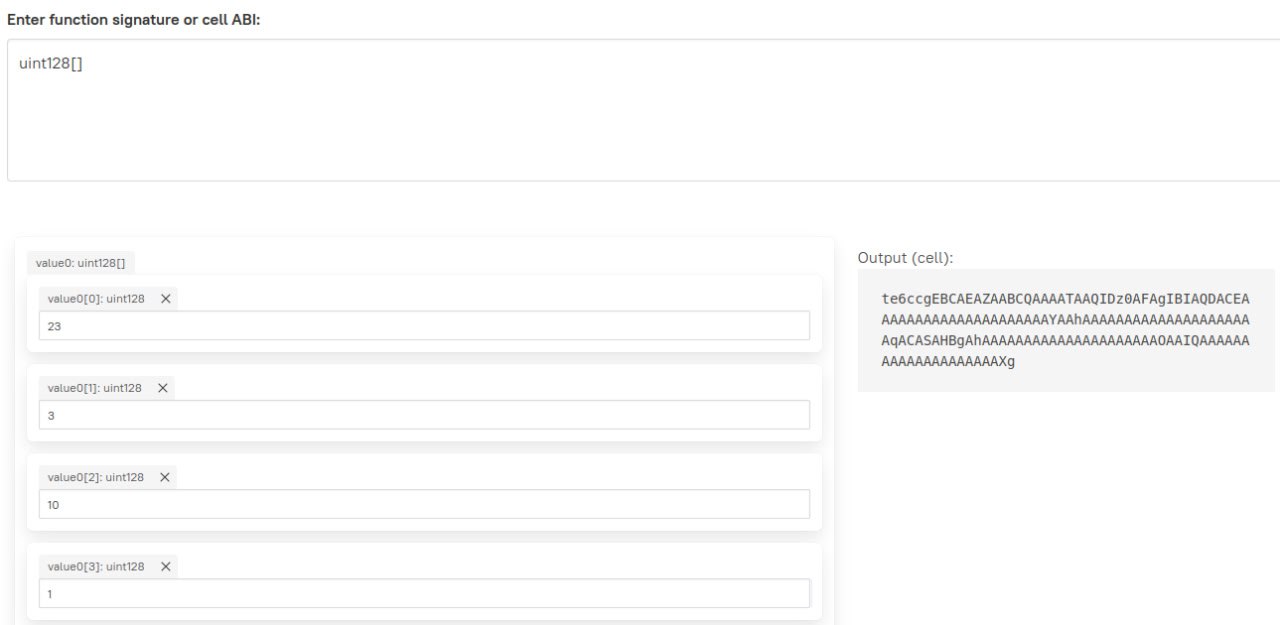Click the 'Enter function signature or cell ABI' heading
1280x625 pixels.
point(133,19)
